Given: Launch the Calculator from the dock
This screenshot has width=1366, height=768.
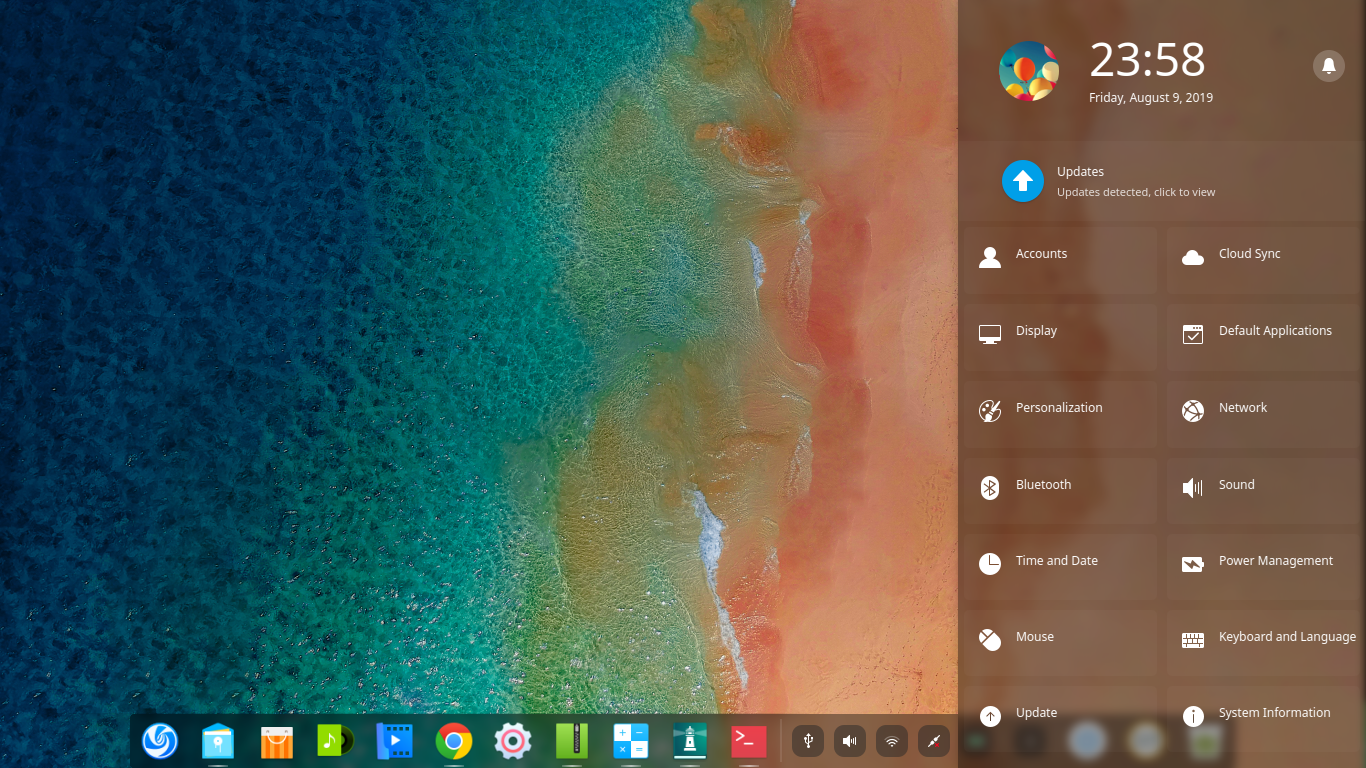Looking at the screenshot, I should 631,741.
